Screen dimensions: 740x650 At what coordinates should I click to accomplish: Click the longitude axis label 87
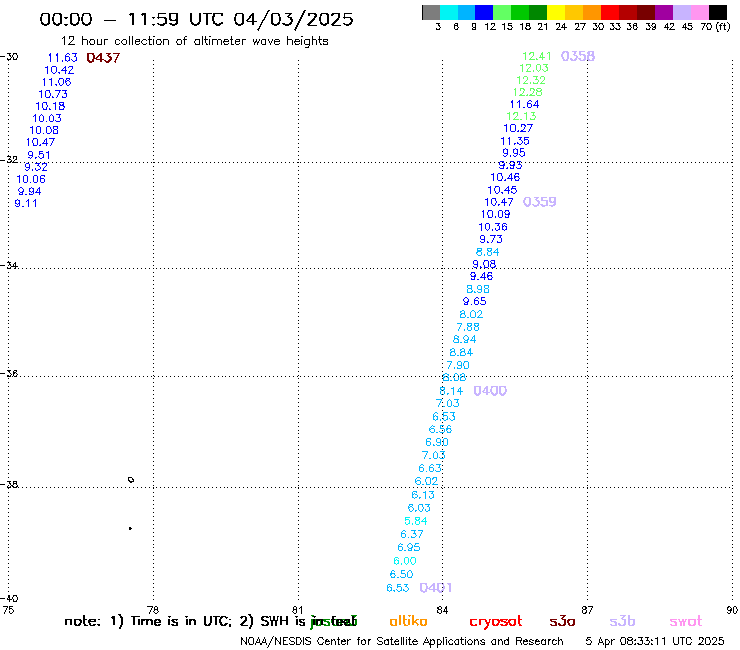tap(587, 610)
